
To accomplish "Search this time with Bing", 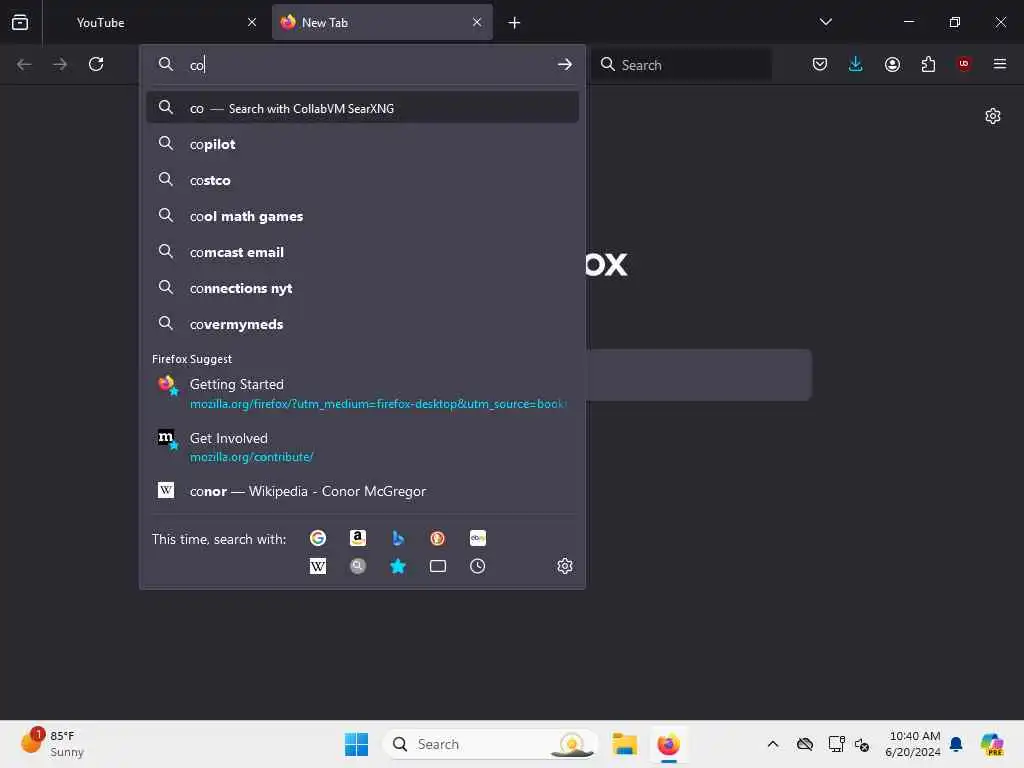I will (x=398, y=538).
